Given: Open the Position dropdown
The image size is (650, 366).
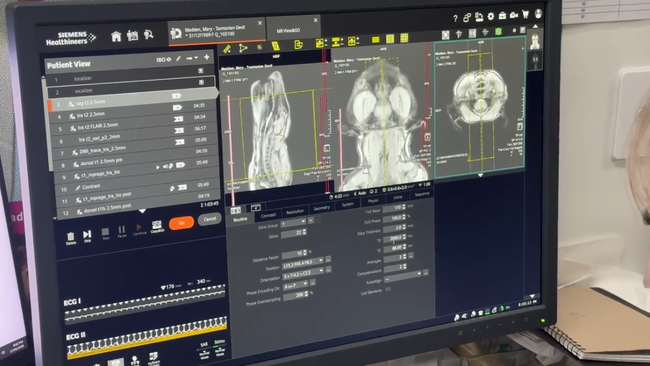Looking at the screenshot, I should [x=303, y=263].
